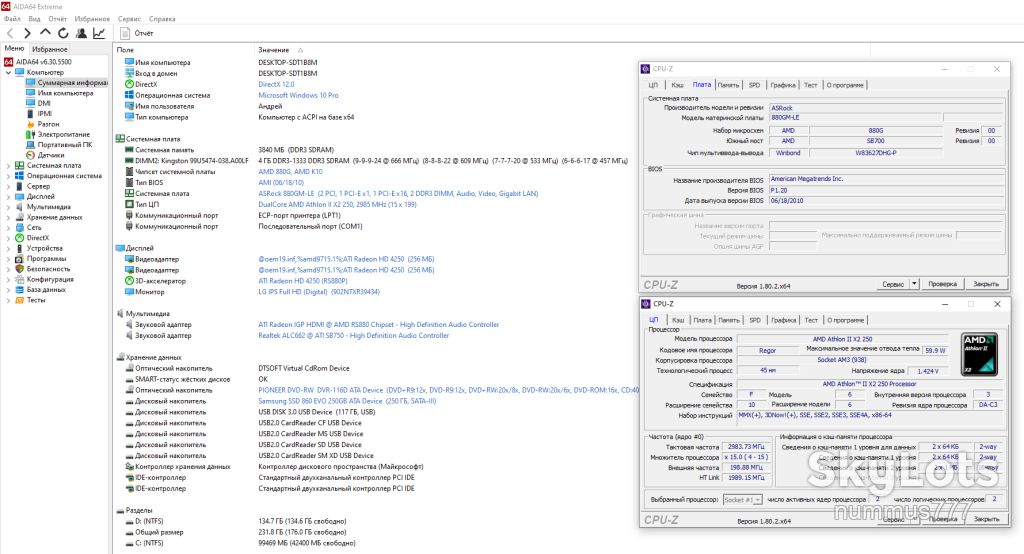Click the user silhouette icon in AIDA64 toolbar
1024x554 pixels.
click(x=82, y=33)
